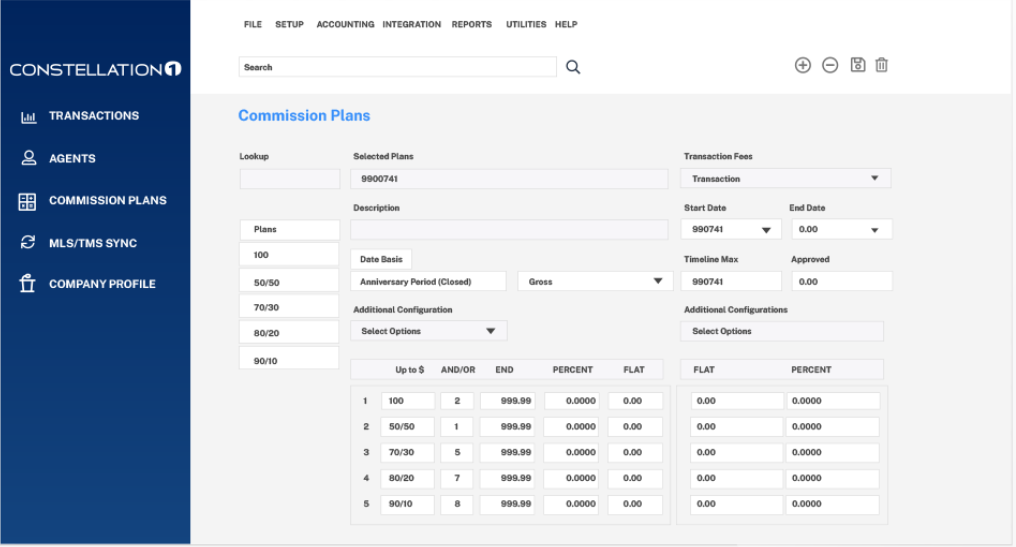Click the Selected Plans field 9900741
This screenshot has height=547, width=1016.
tap(509, 179)
